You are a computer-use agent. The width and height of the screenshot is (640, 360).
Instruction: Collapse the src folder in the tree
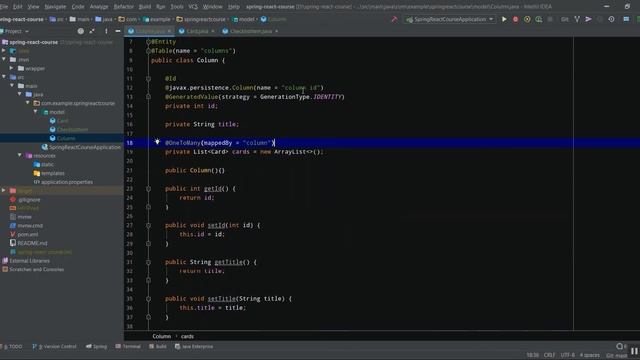coord(4,77)
